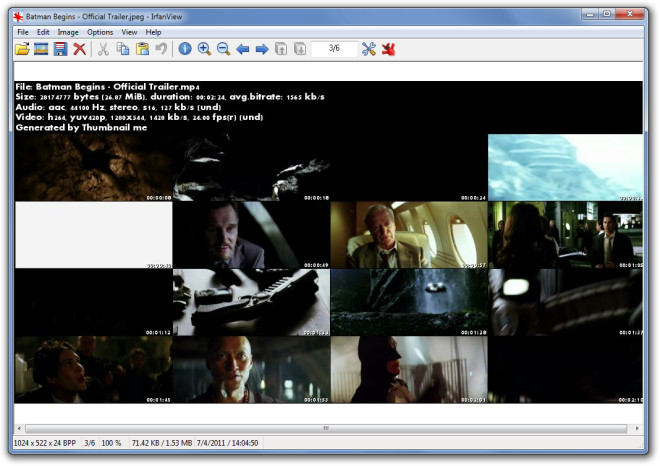660x466 pixels.
Task: Open the Edit menu
Action: point(43,32)
